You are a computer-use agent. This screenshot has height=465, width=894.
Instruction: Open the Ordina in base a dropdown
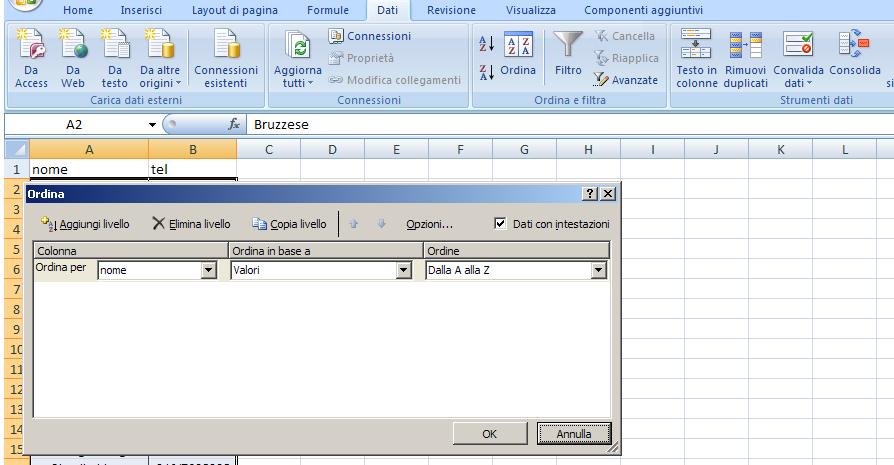tap(404, 269)
